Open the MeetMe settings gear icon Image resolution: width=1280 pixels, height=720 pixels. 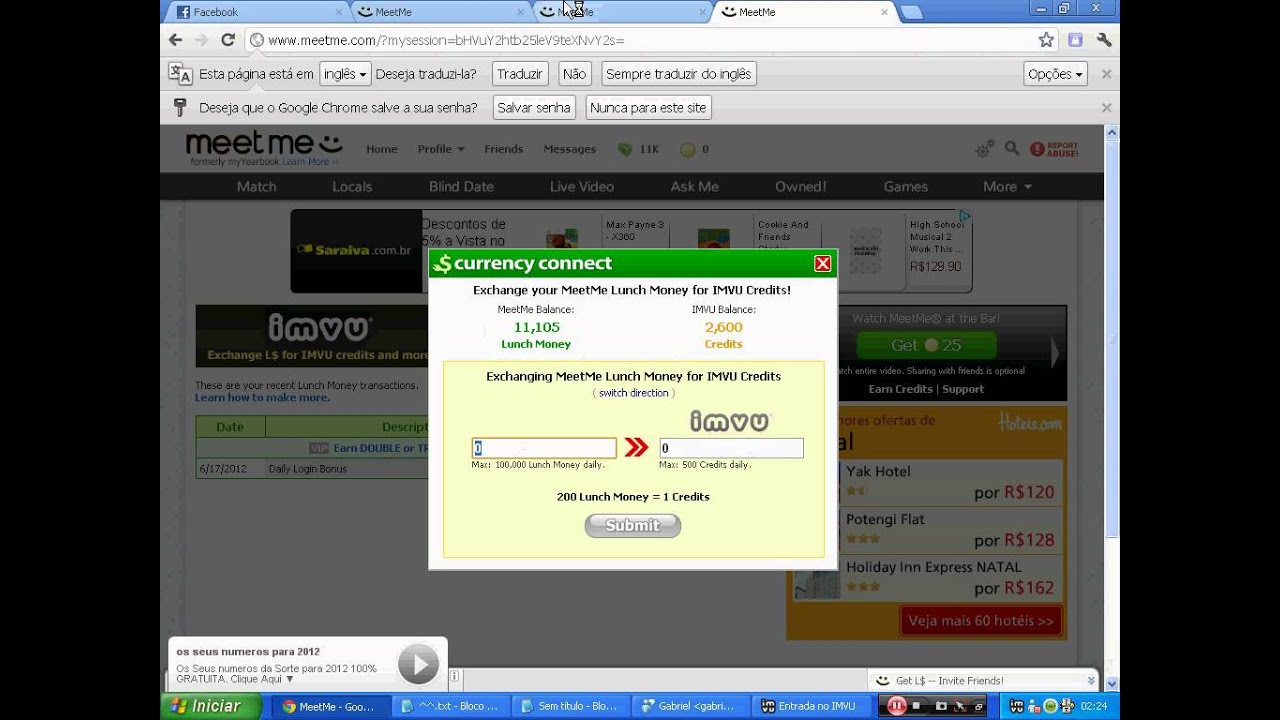coord(985,148)
